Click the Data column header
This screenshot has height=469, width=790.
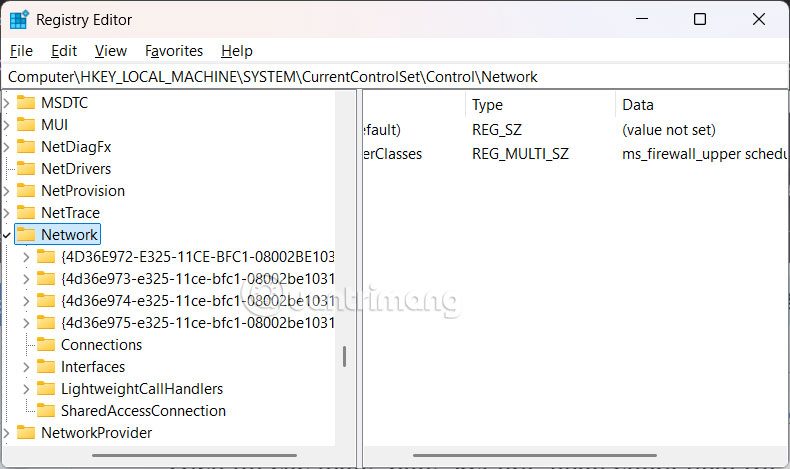(638, 105)
